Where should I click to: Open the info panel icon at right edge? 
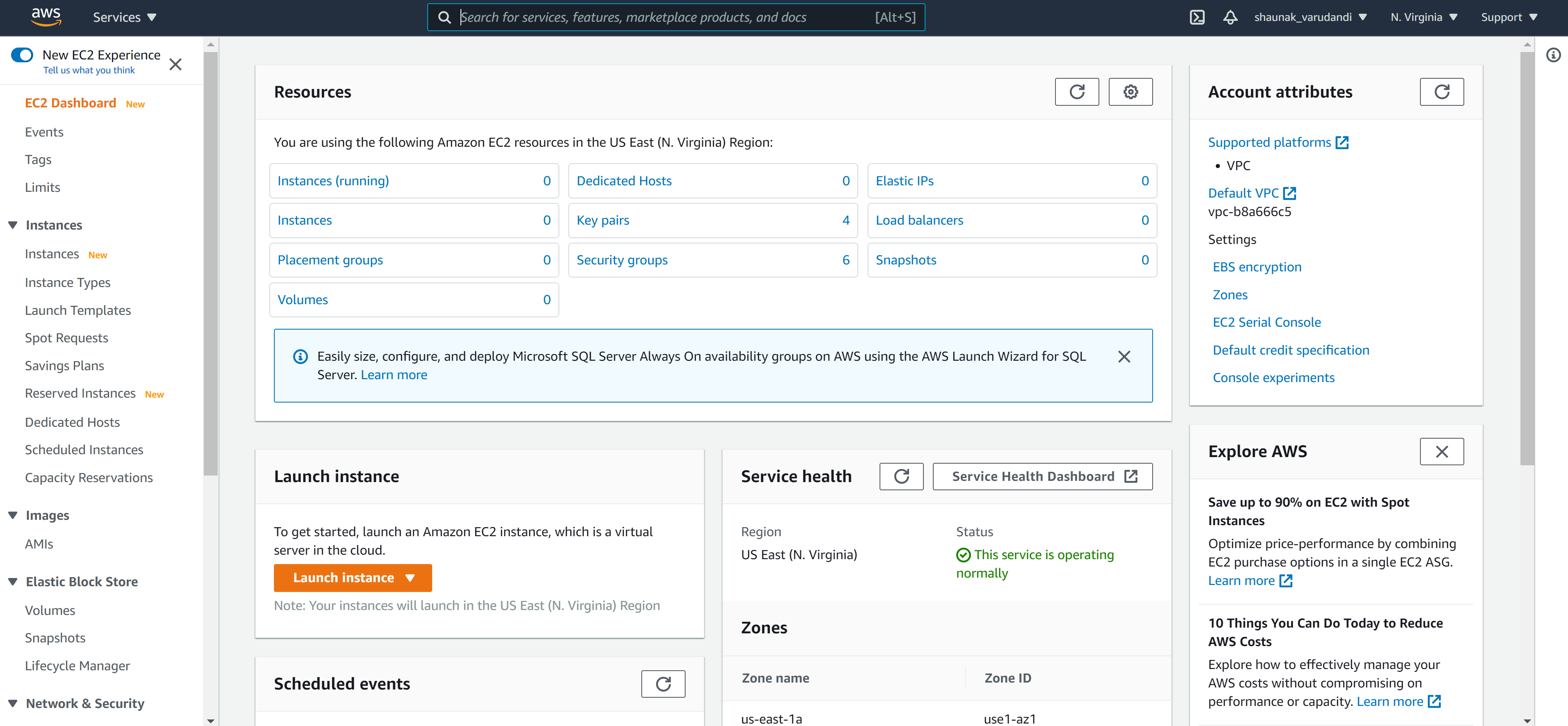point(1553,55)
